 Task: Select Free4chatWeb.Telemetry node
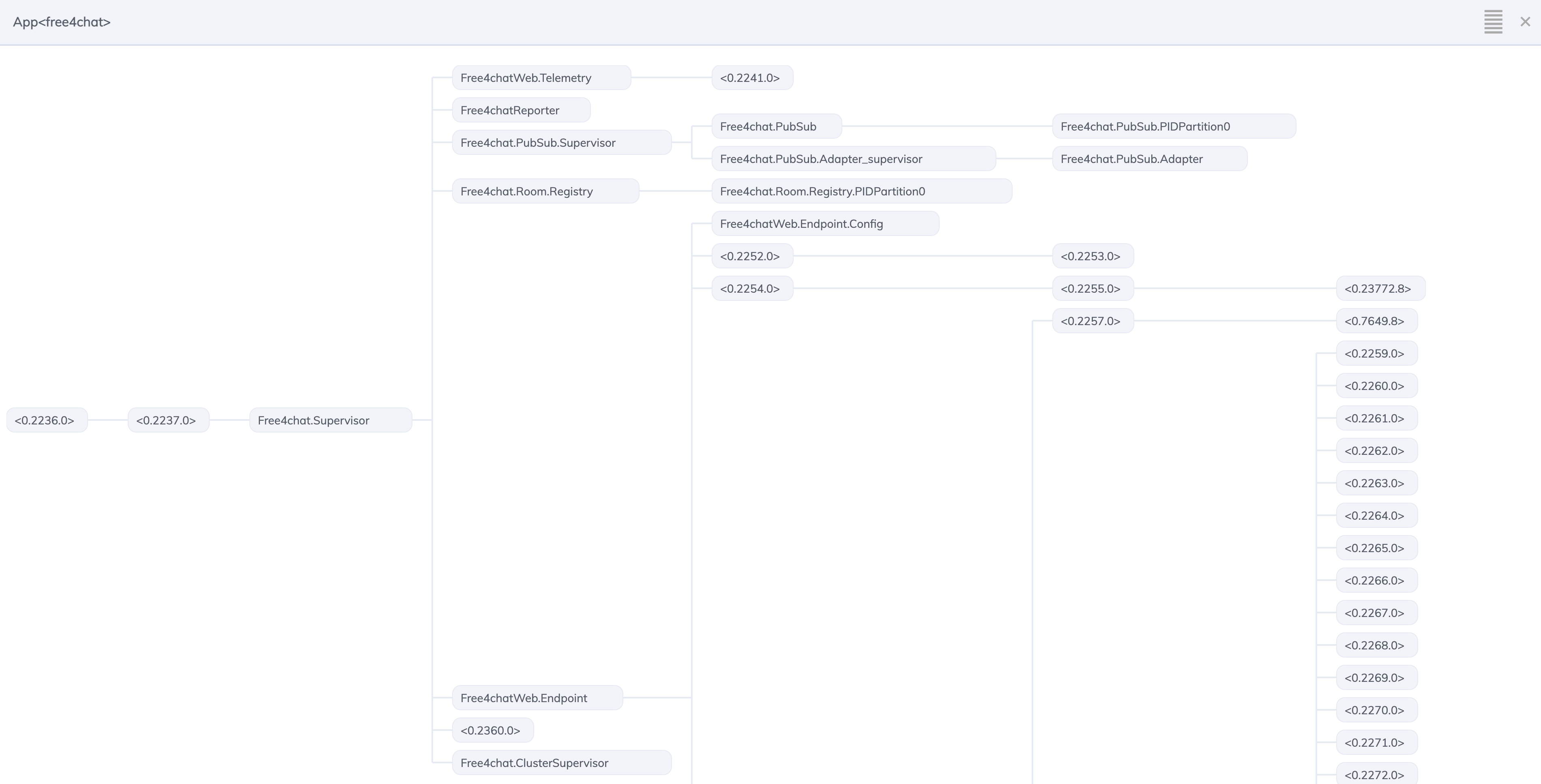click(x=541, y=78)
